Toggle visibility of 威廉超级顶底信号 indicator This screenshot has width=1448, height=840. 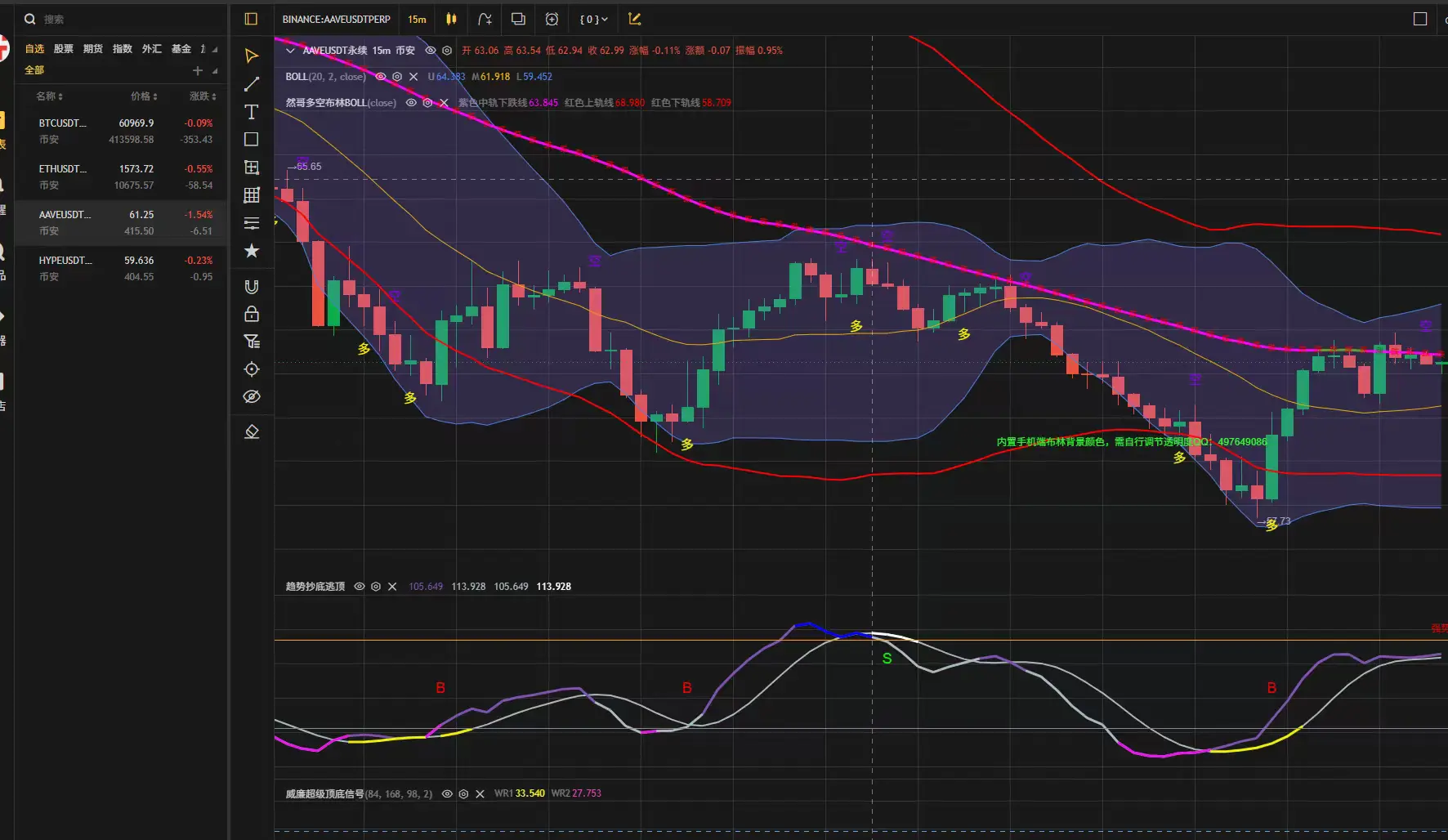[447, 793]
